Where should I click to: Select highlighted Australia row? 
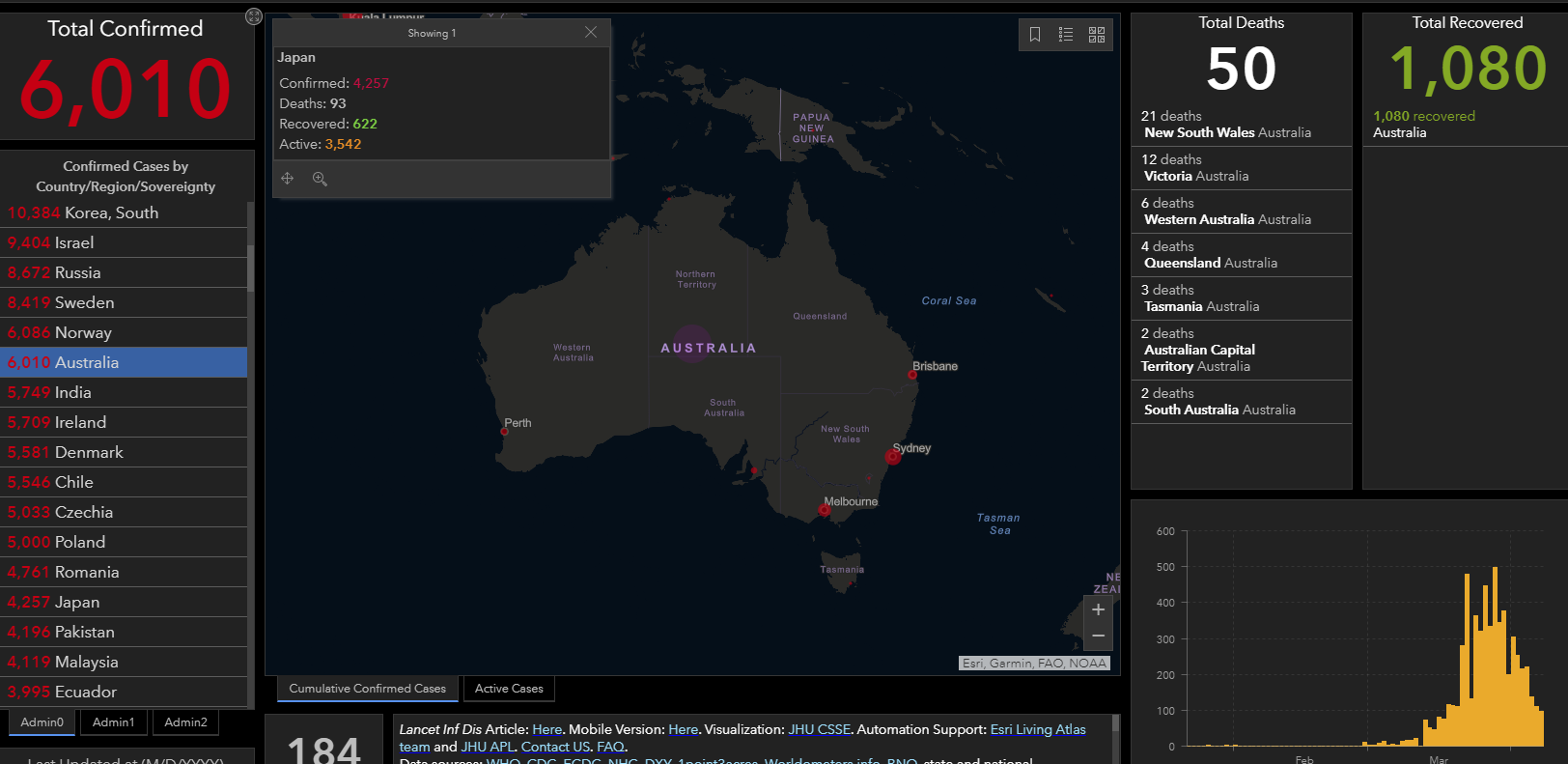point(124,362)
